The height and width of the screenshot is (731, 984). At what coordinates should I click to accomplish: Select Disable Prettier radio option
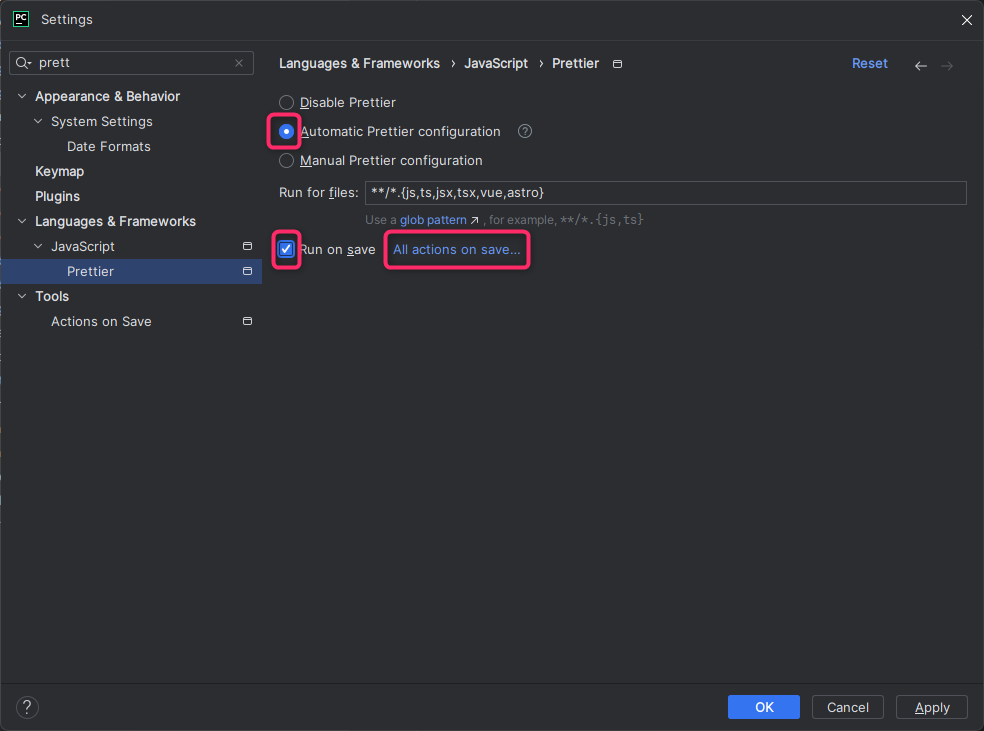(286, 102)
